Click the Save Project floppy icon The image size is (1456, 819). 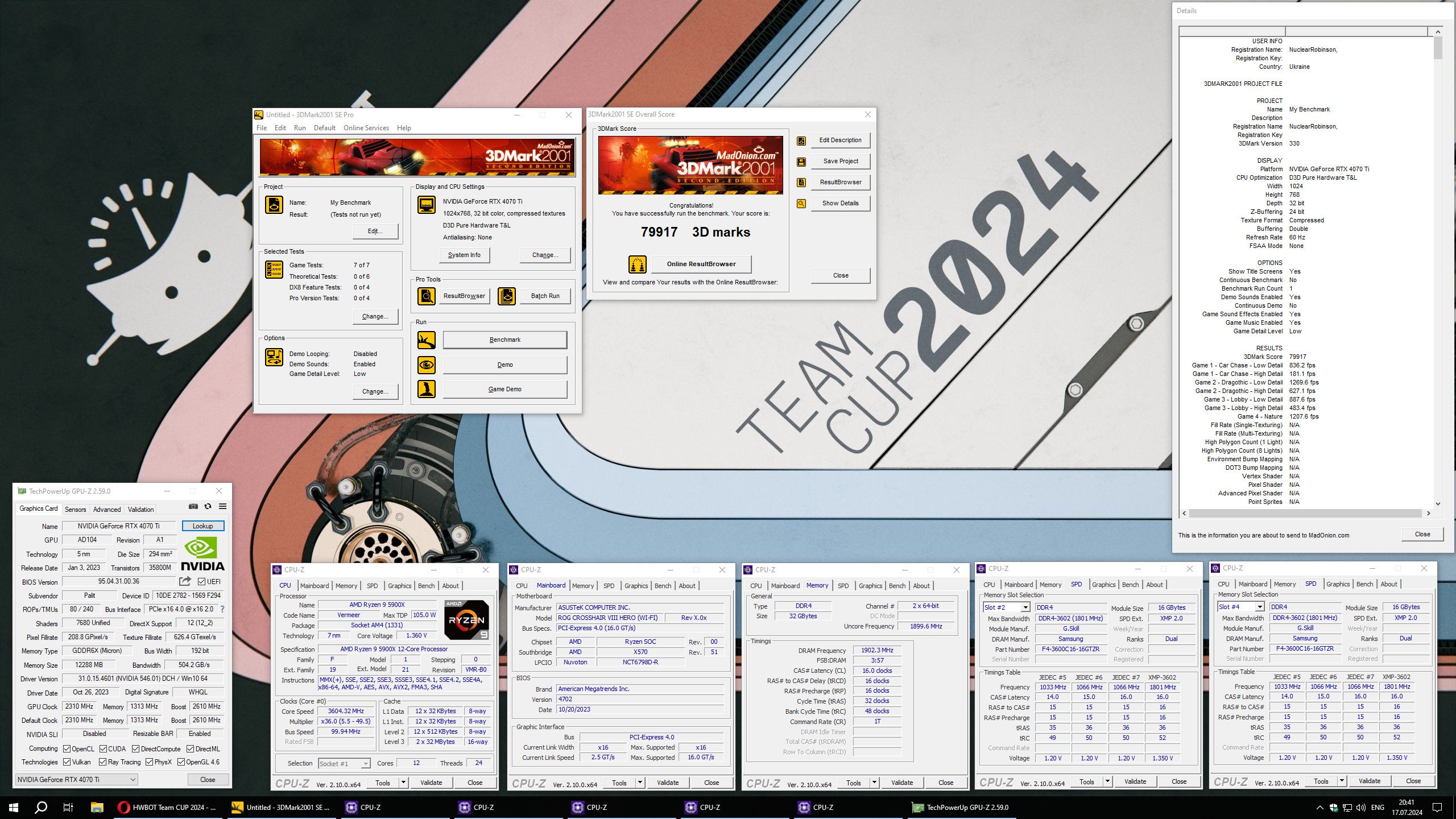[801, 162]
